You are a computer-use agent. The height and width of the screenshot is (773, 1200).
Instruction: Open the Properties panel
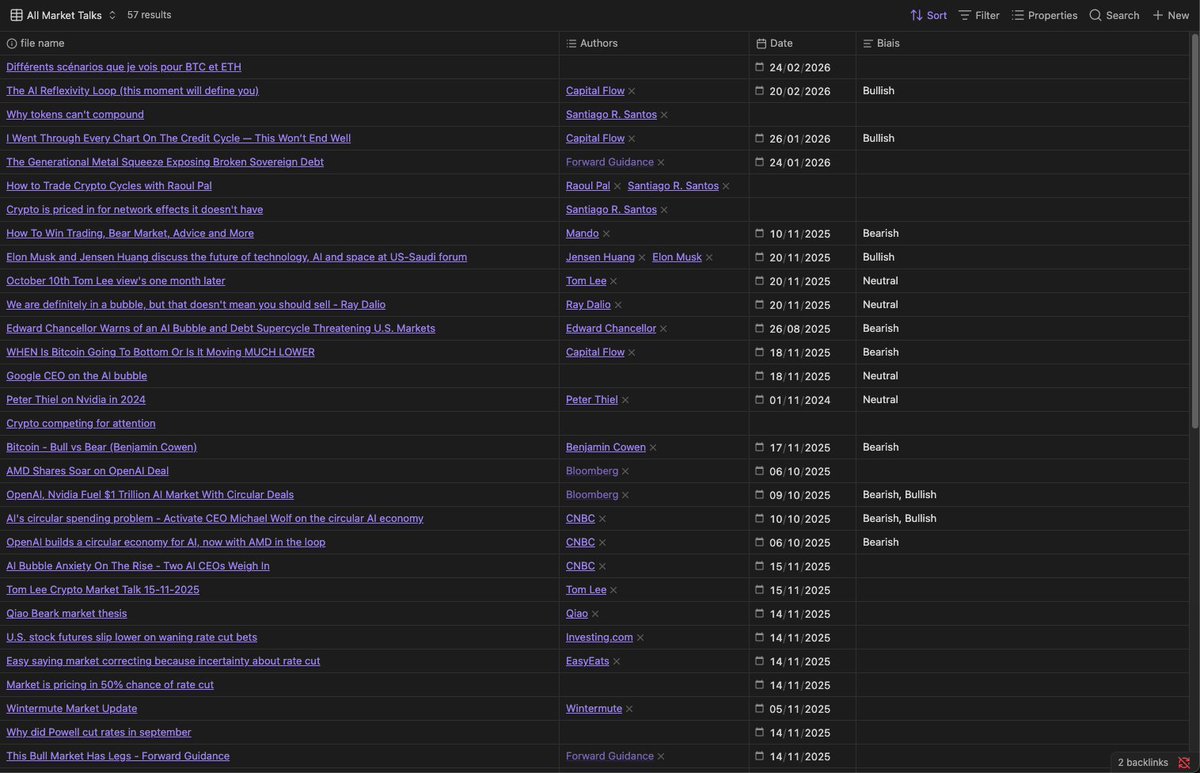1044,15
